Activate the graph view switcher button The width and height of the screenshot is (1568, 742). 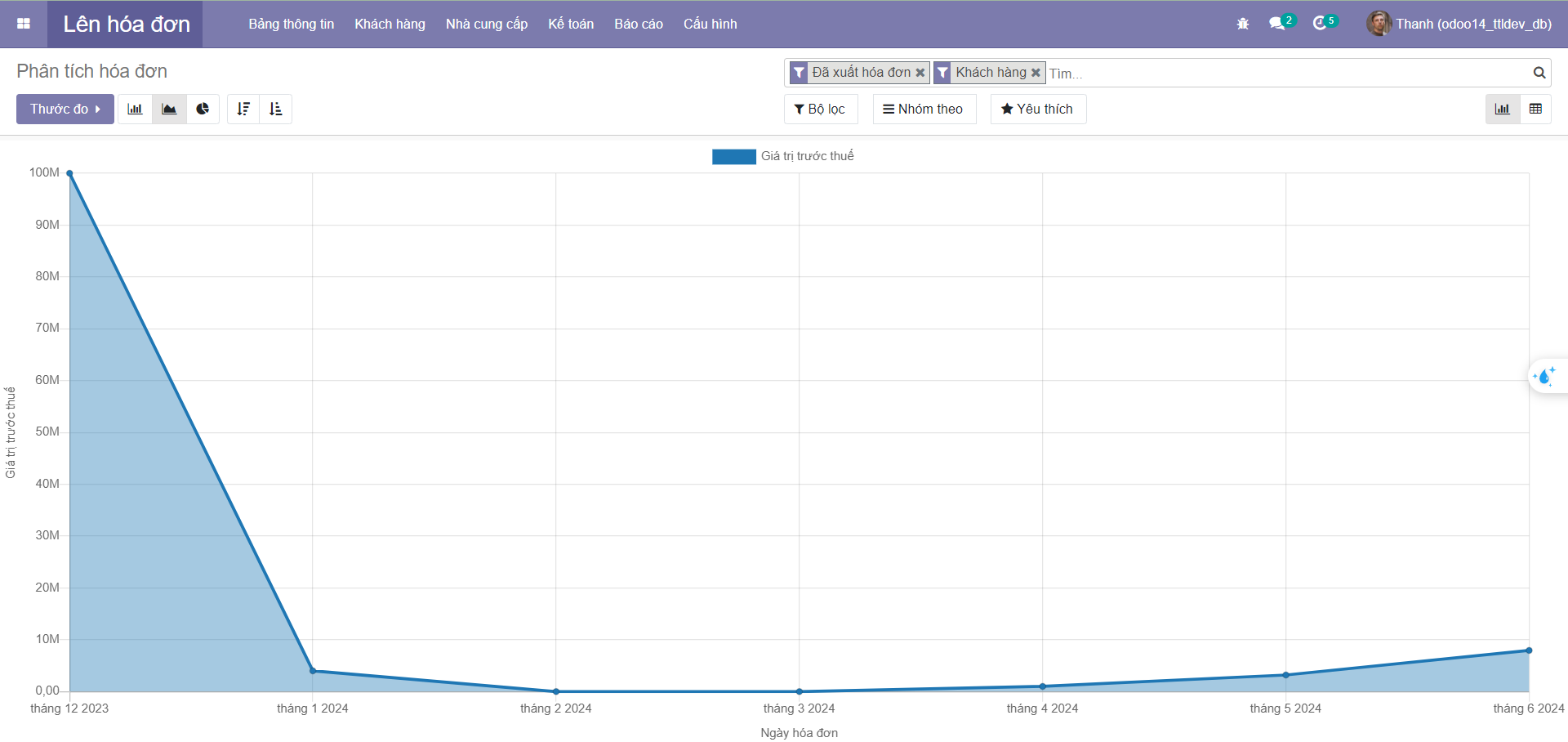pos(1502,109)
